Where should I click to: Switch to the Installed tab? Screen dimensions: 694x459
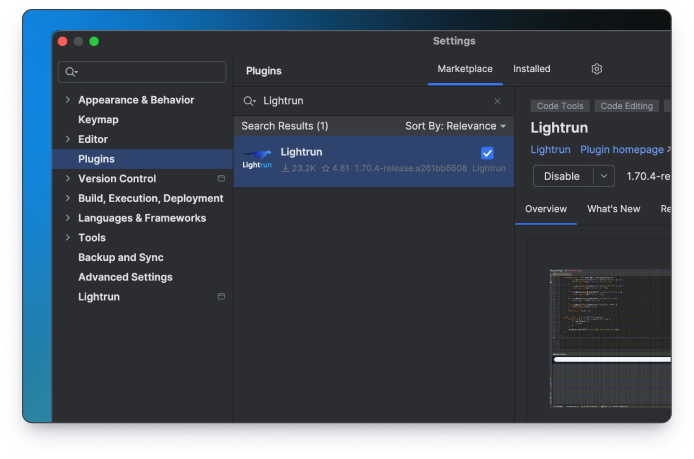tap(532, 69)
